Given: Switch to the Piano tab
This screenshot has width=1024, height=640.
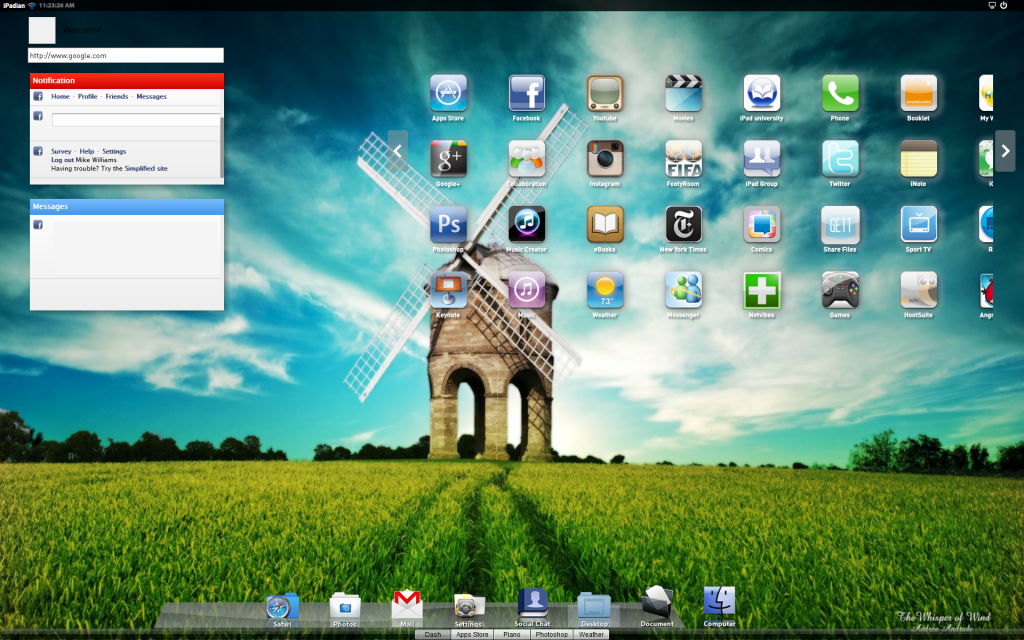Looking at the screenshot, I should [x=512, y=634].
